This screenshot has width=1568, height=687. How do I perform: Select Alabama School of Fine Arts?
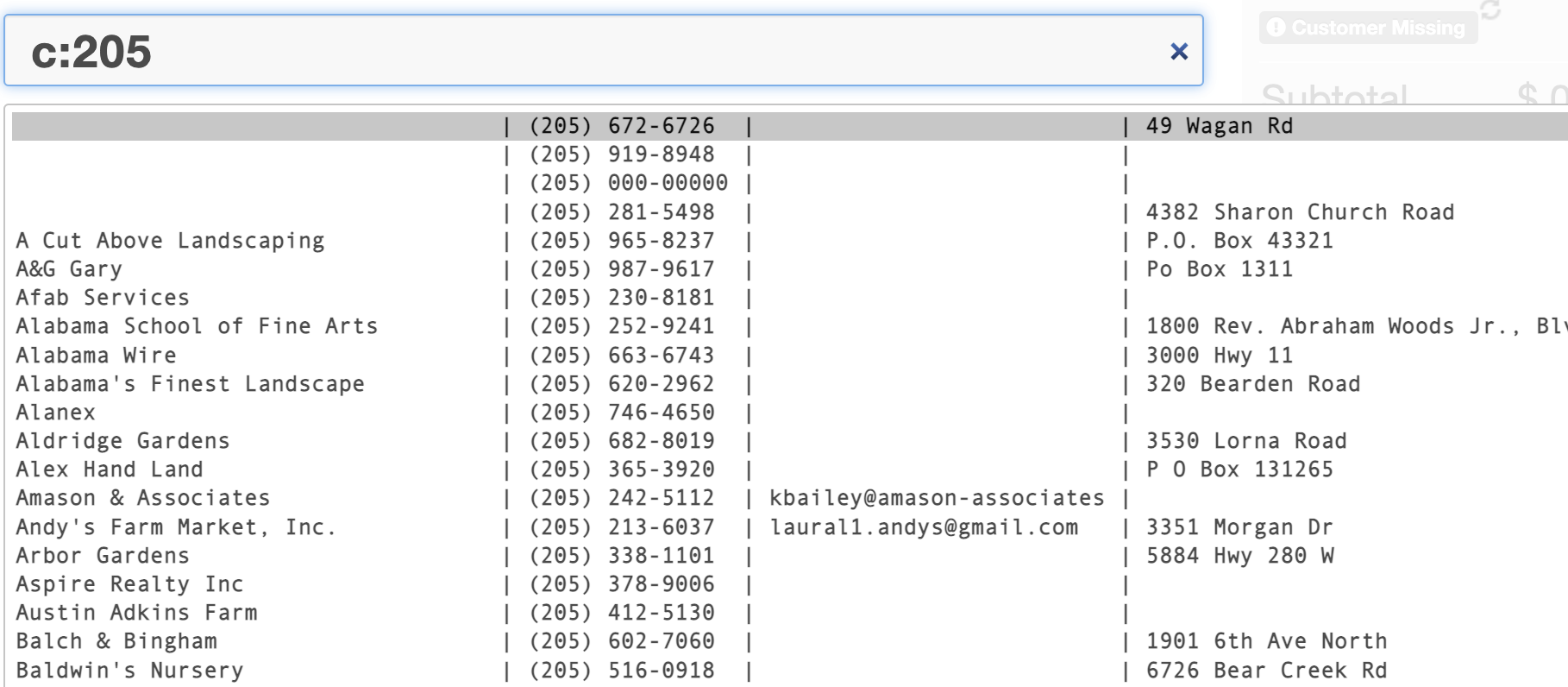pyautogui.click(x=197, y=326)
